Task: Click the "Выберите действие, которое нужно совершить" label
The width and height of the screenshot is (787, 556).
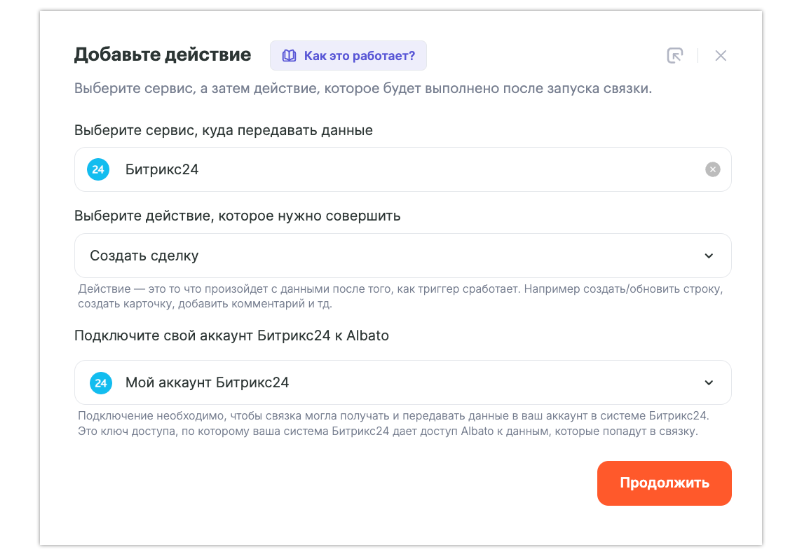Action: coord(238,215)
